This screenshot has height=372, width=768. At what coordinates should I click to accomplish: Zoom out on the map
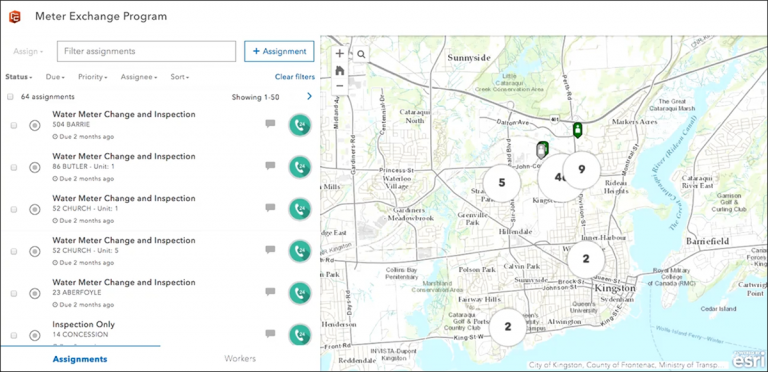(x=339, y=86)
